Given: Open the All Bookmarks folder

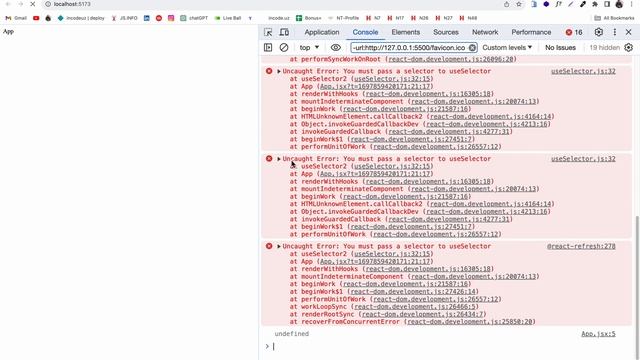Looking at the screenshot, I should (x=614, y=18).
